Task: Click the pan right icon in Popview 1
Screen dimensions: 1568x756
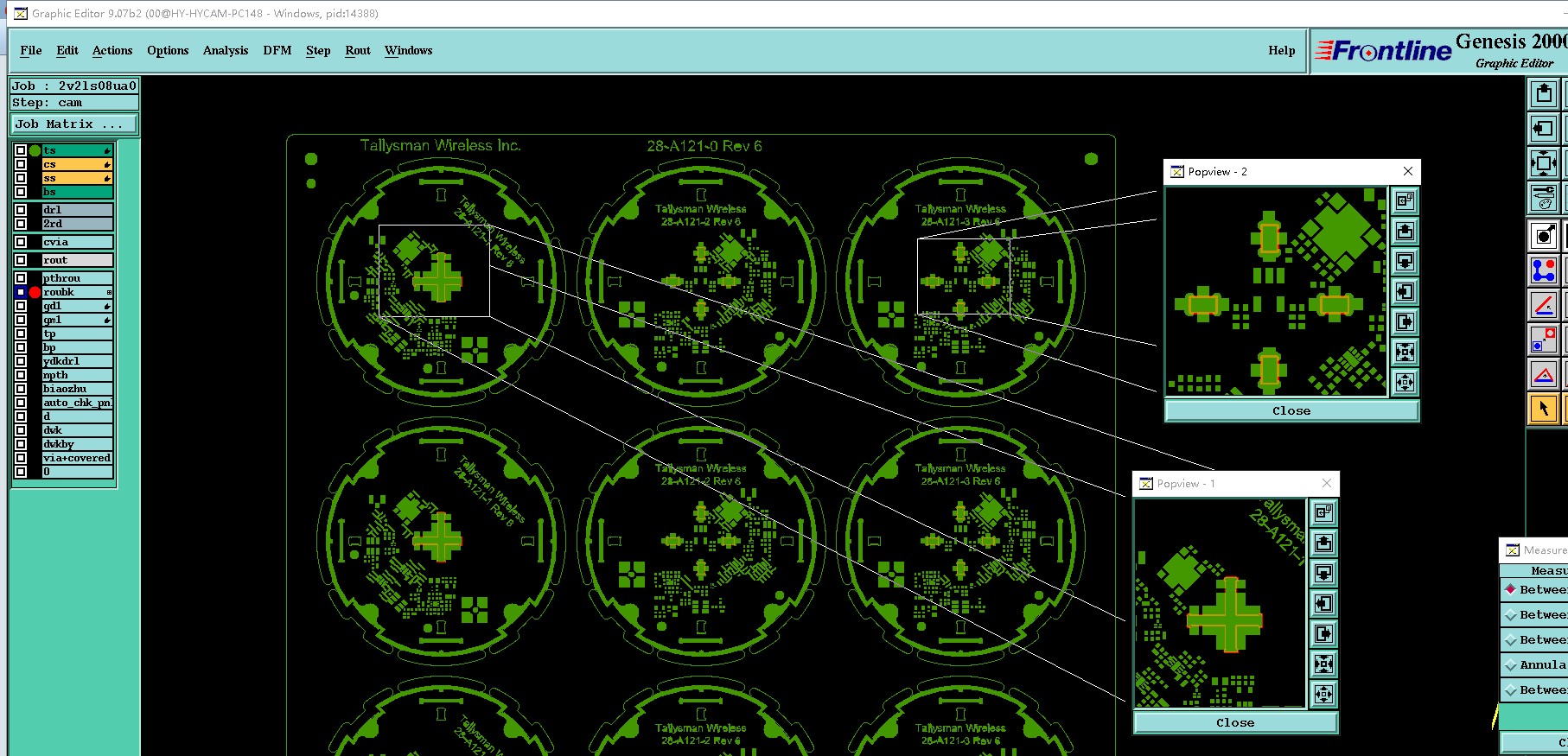Action: 1323,634
